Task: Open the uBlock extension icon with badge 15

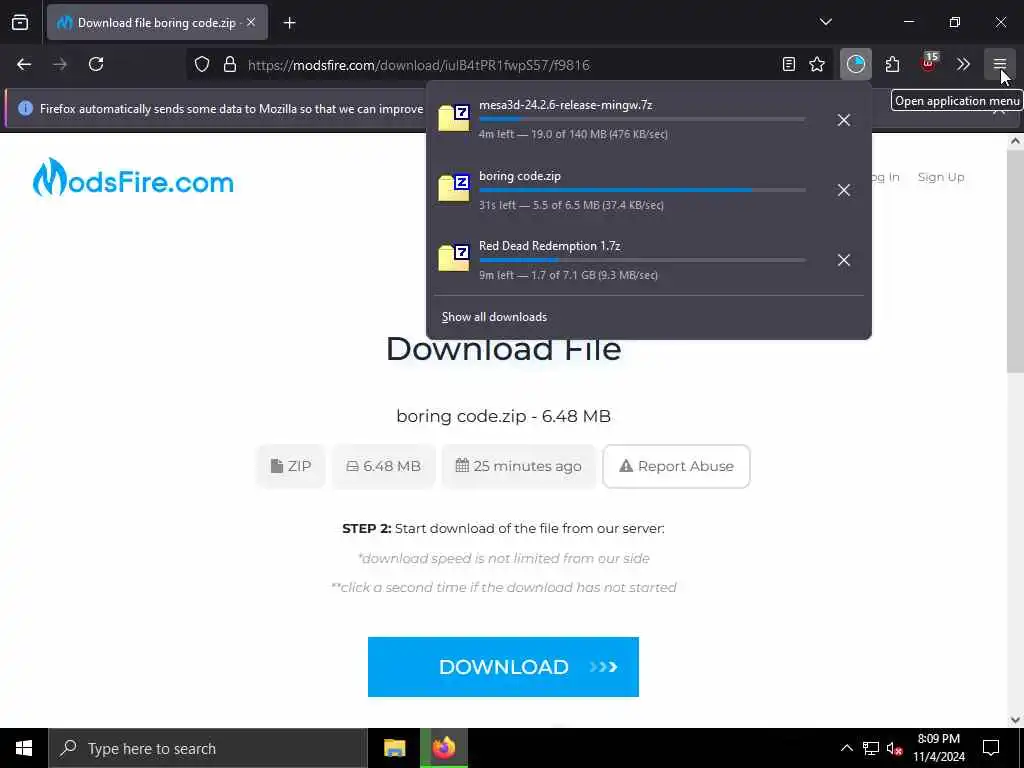Action: tap(928, 63)
